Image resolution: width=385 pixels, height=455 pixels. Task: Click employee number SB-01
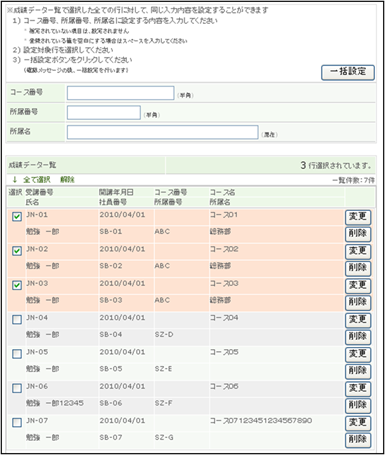(x=111, y=231)
